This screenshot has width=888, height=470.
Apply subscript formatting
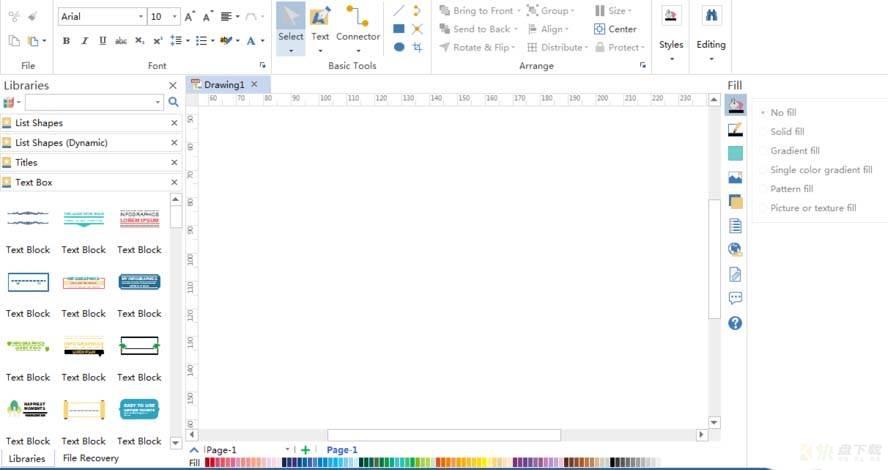(139, 41)
